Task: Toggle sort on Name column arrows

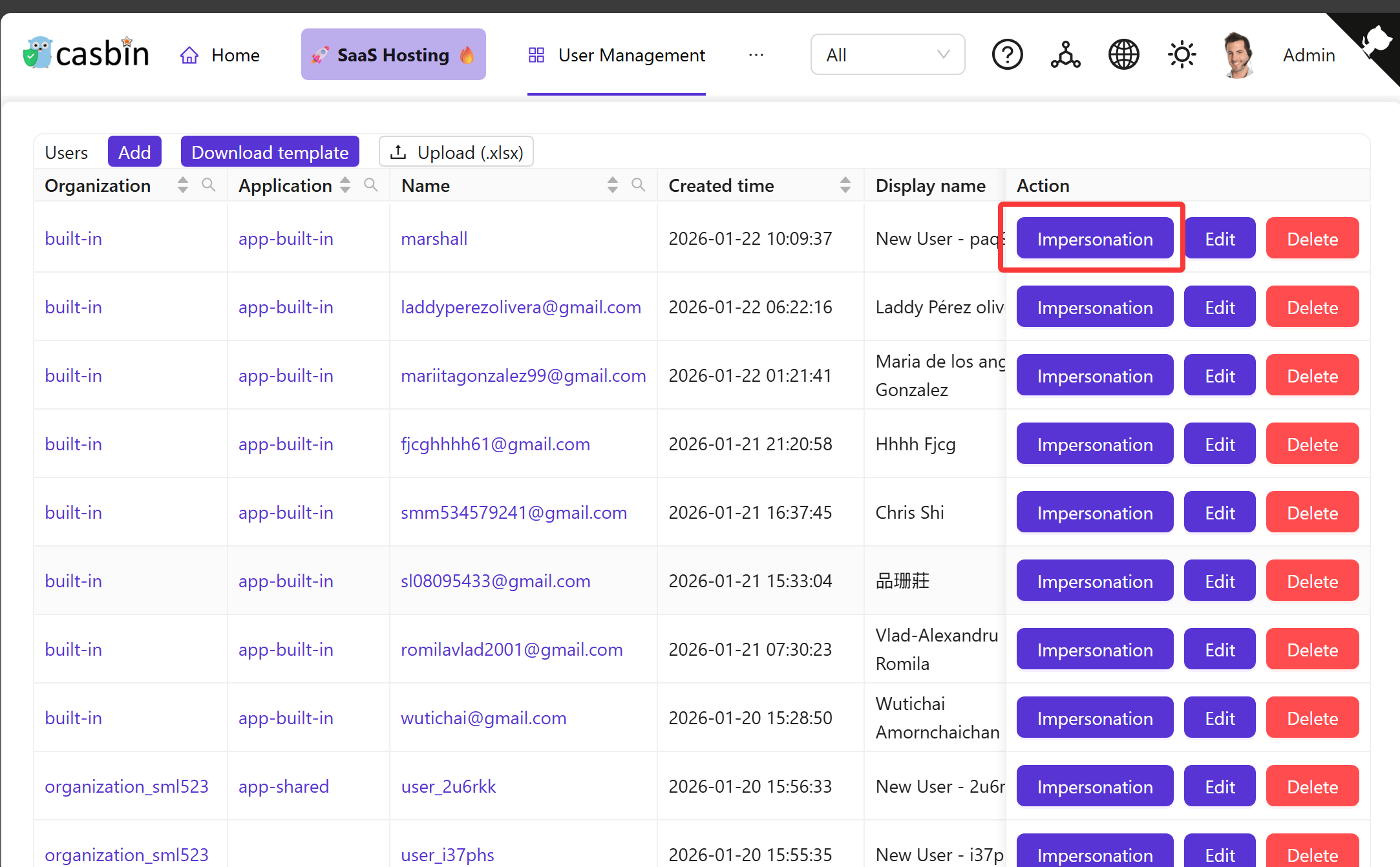Action: click(612, 185)
